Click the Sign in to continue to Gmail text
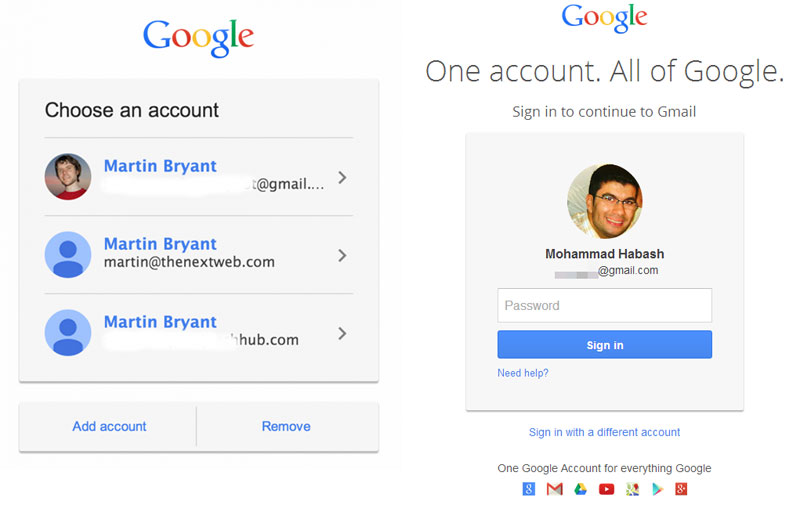The image size is (800, 512). click(604, 112)
